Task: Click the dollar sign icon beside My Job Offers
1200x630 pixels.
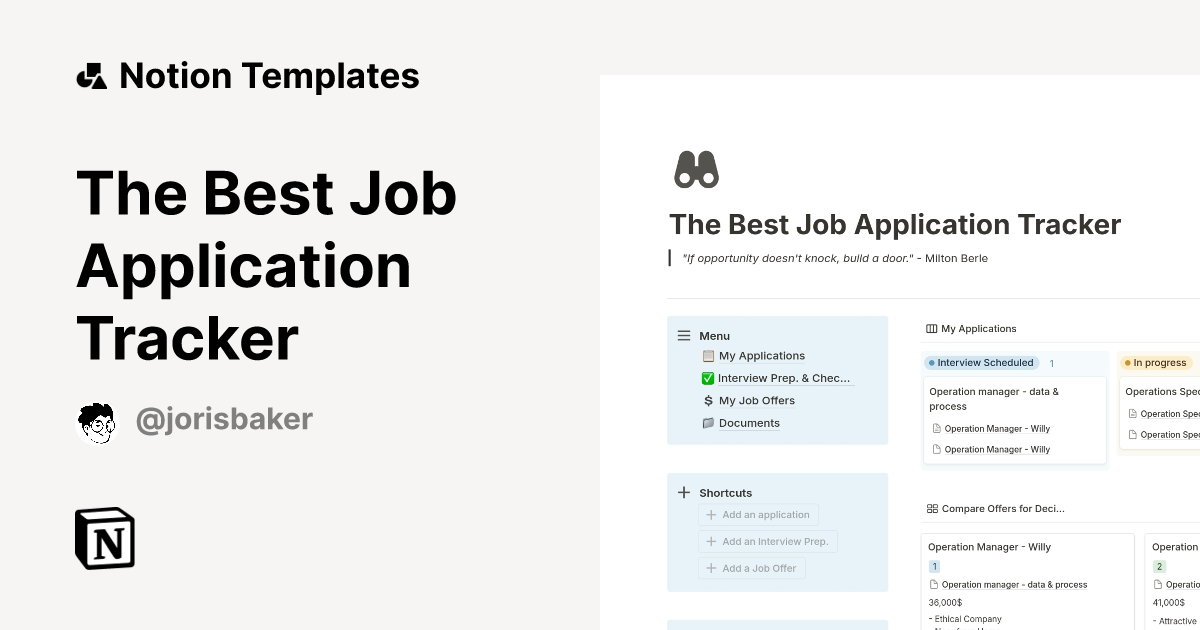Action: [707, 400]
